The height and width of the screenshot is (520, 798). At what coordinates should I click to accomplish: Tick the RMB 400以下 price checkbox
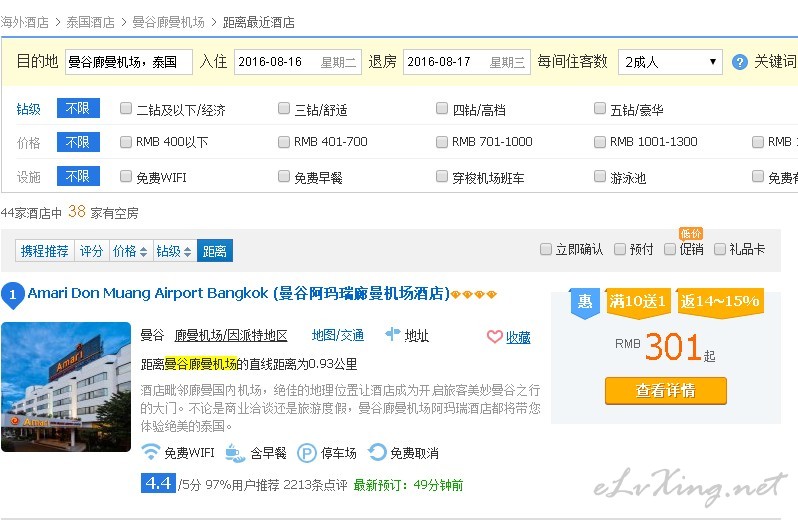[x=126, y=142]
